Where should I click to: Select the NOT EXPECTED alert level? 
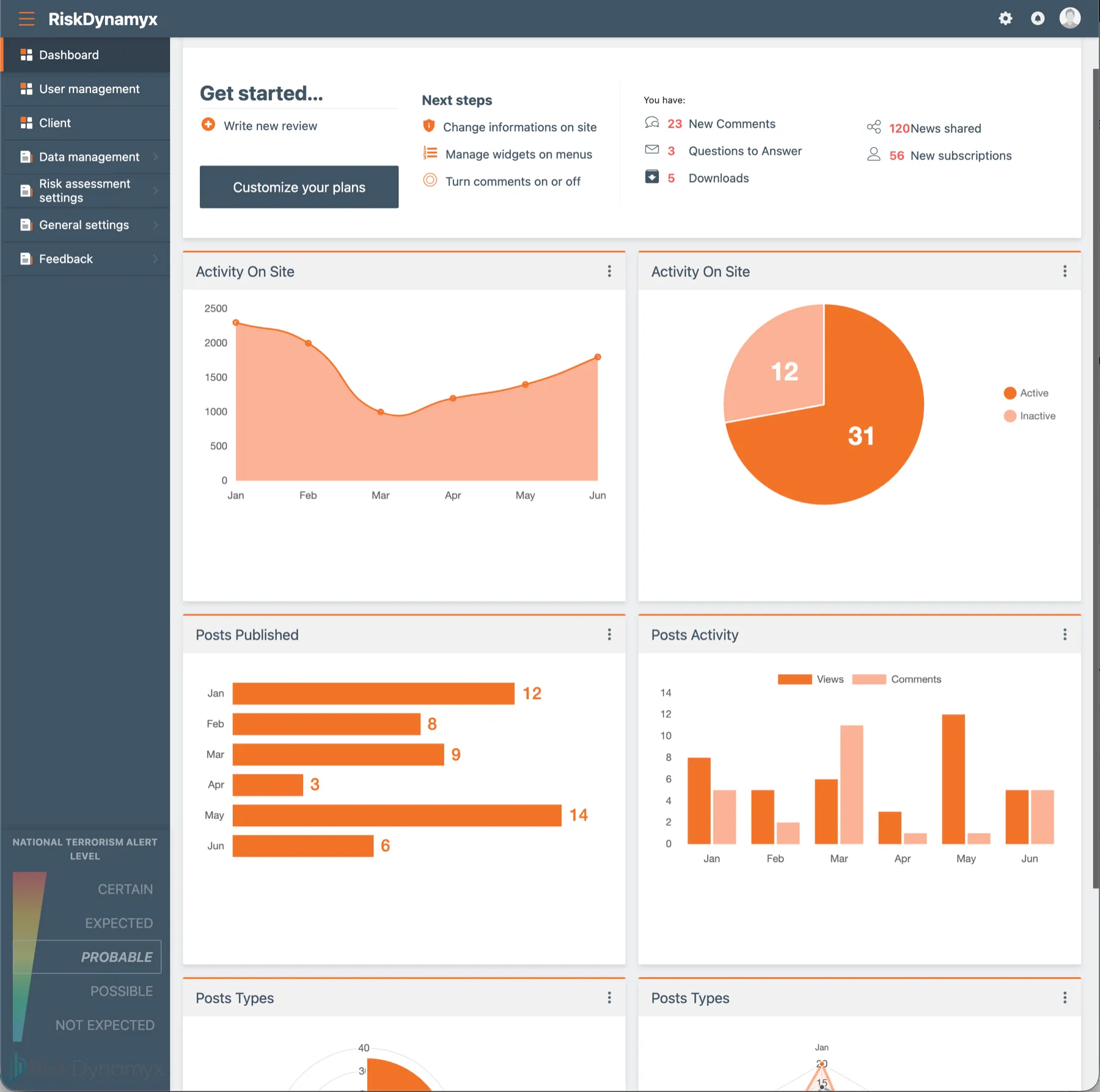105,1025
